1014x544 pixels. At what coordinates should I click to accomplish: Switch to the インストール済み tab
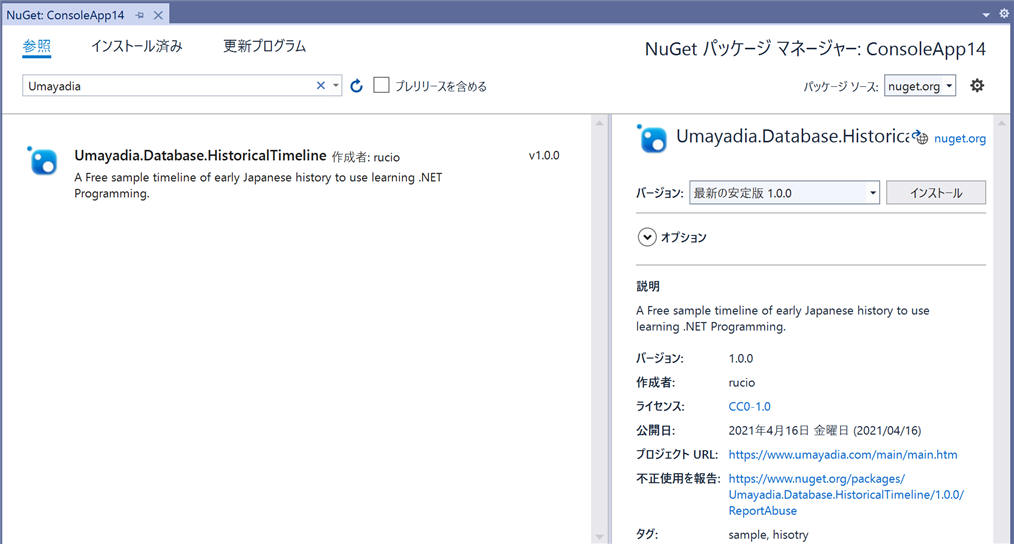tap(136, 46)
